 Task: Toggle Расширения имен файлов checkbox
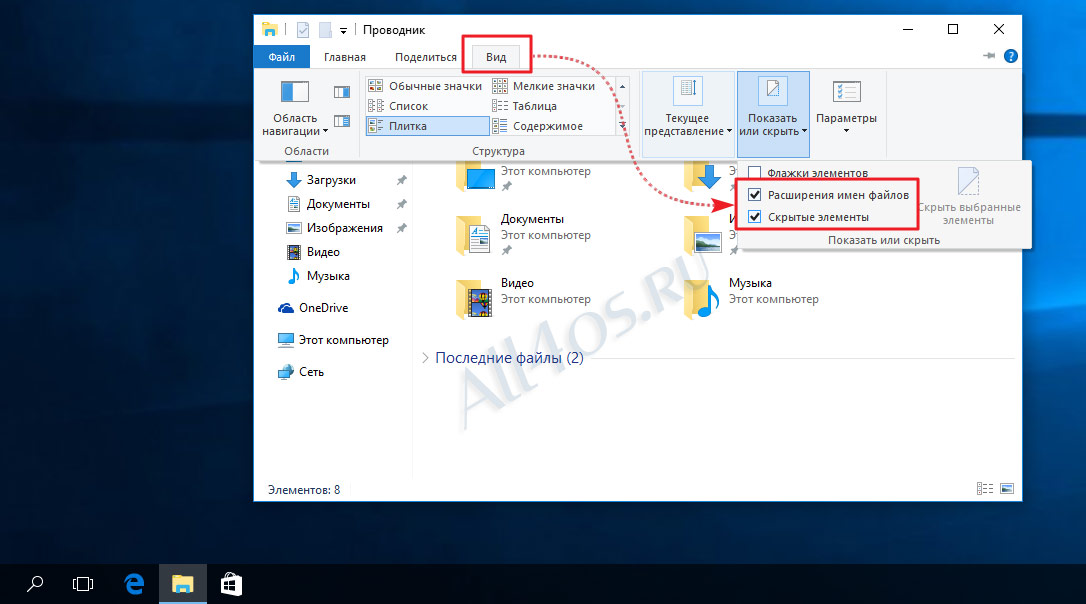coord(755,195)
